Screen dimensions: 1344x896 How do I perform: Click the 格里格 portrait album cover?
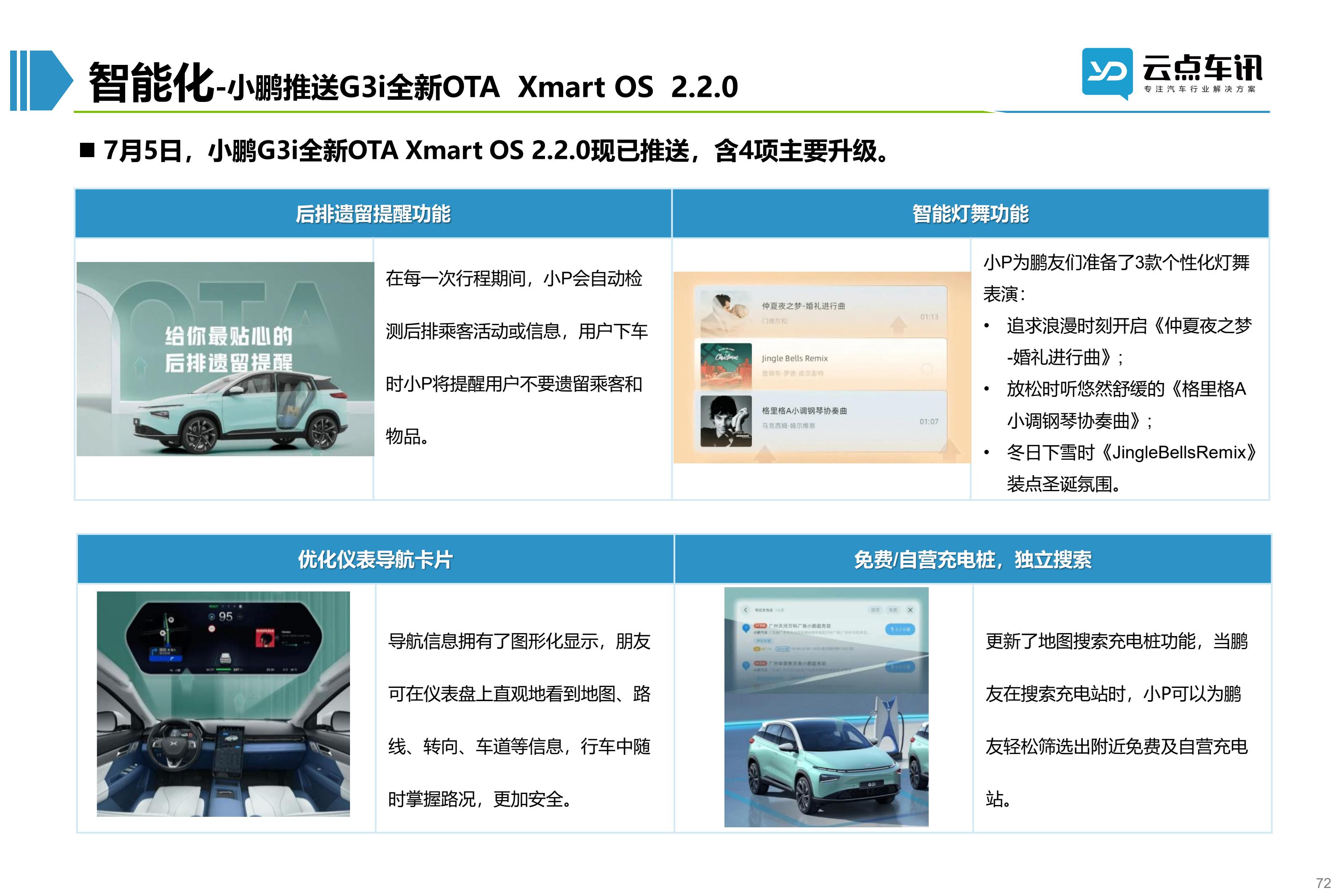(726, 420)
